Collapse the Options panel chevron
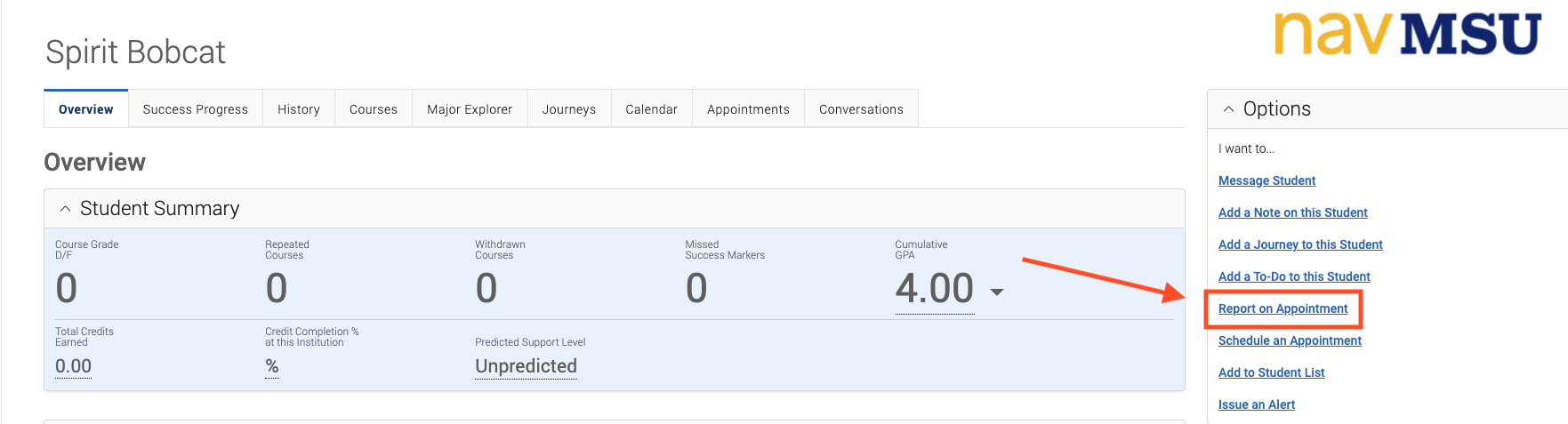This screenshot has width=1568, height=424. pyautogui.click(x=1228, y=108)
